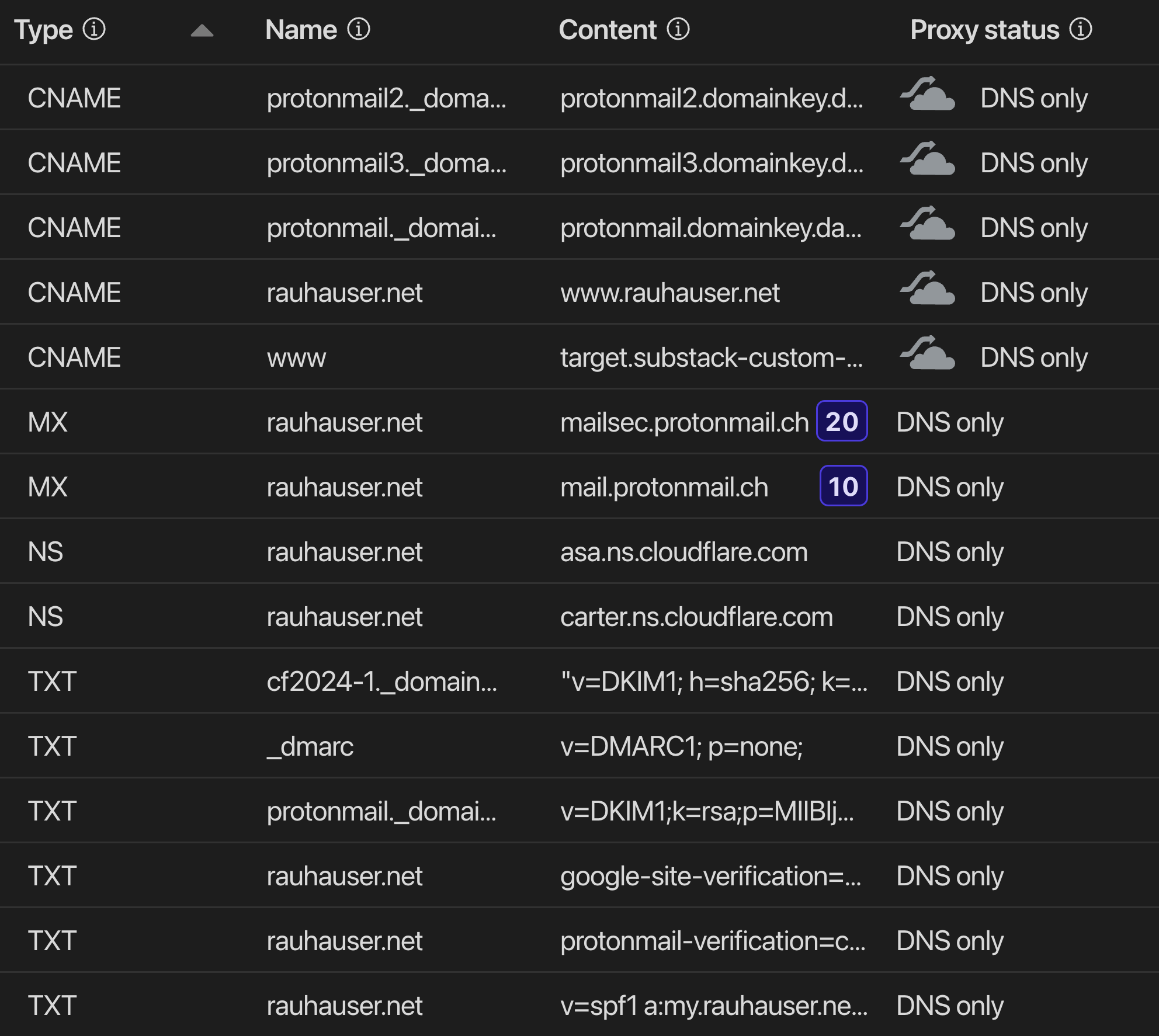The image size is (1159, 1036).
Task: Click content mailsec.protonmail.ch
Action: (x=684, y=422)
